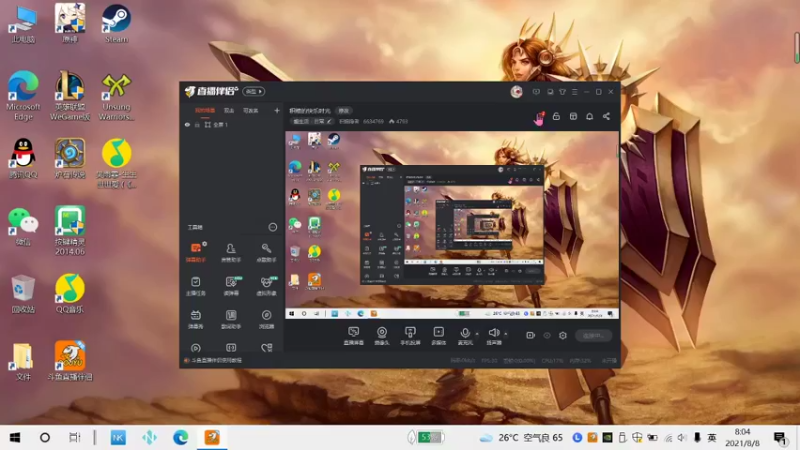Open the lyrics helper tool
The width and height of the screenshot is (800, 450).
pos(231,319)
